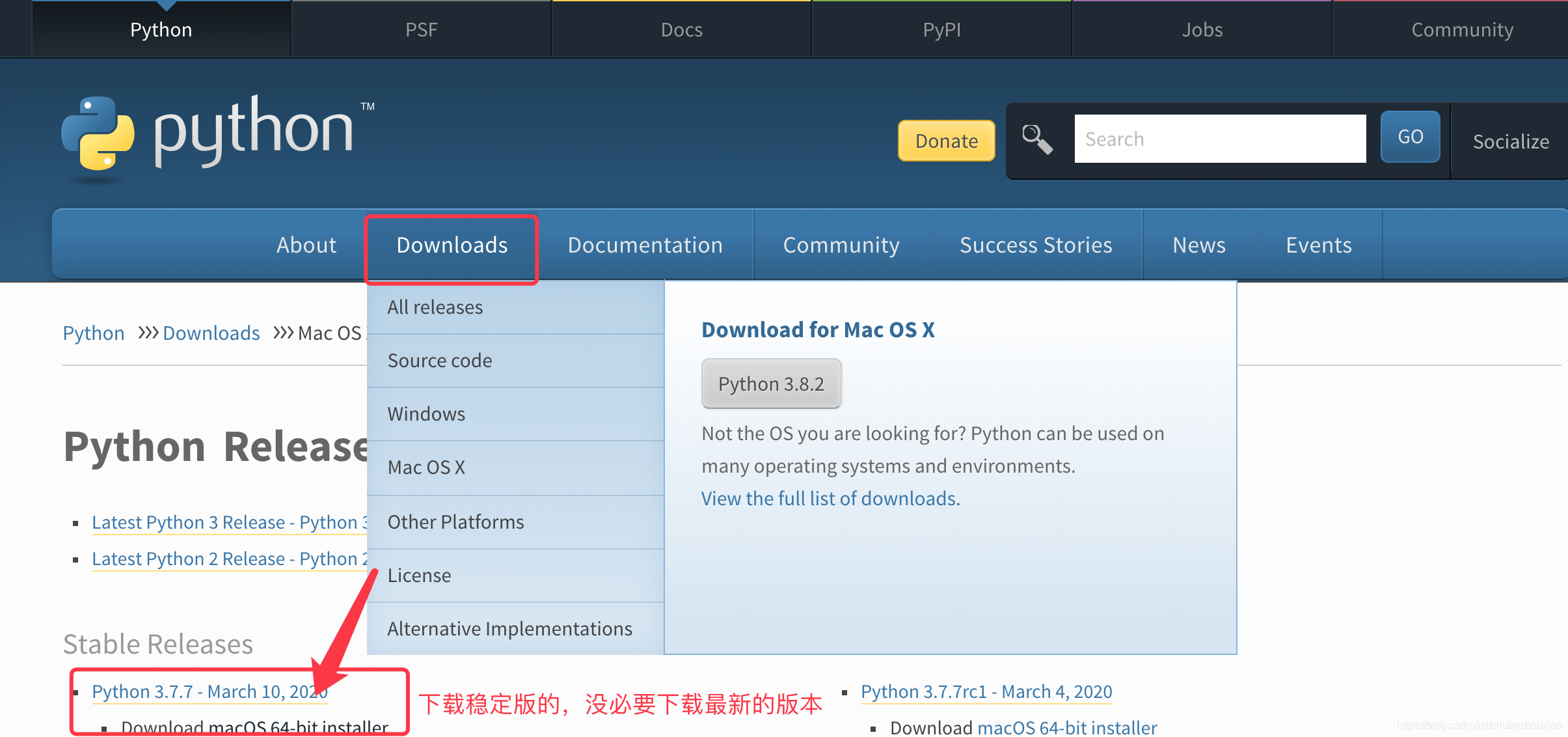This screenshot has height=737, width=1568.
Task: Select All releases from the Downloads menu
Action: tap(435, 307)
